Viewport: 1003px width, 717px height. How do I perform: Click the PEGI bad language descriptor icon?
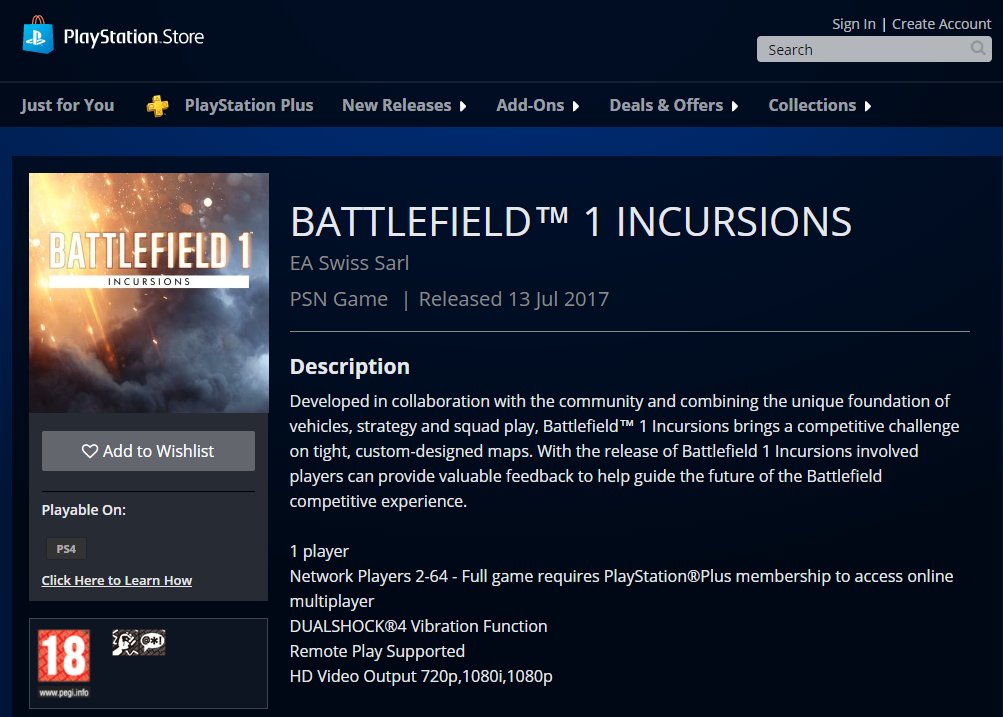152,642
